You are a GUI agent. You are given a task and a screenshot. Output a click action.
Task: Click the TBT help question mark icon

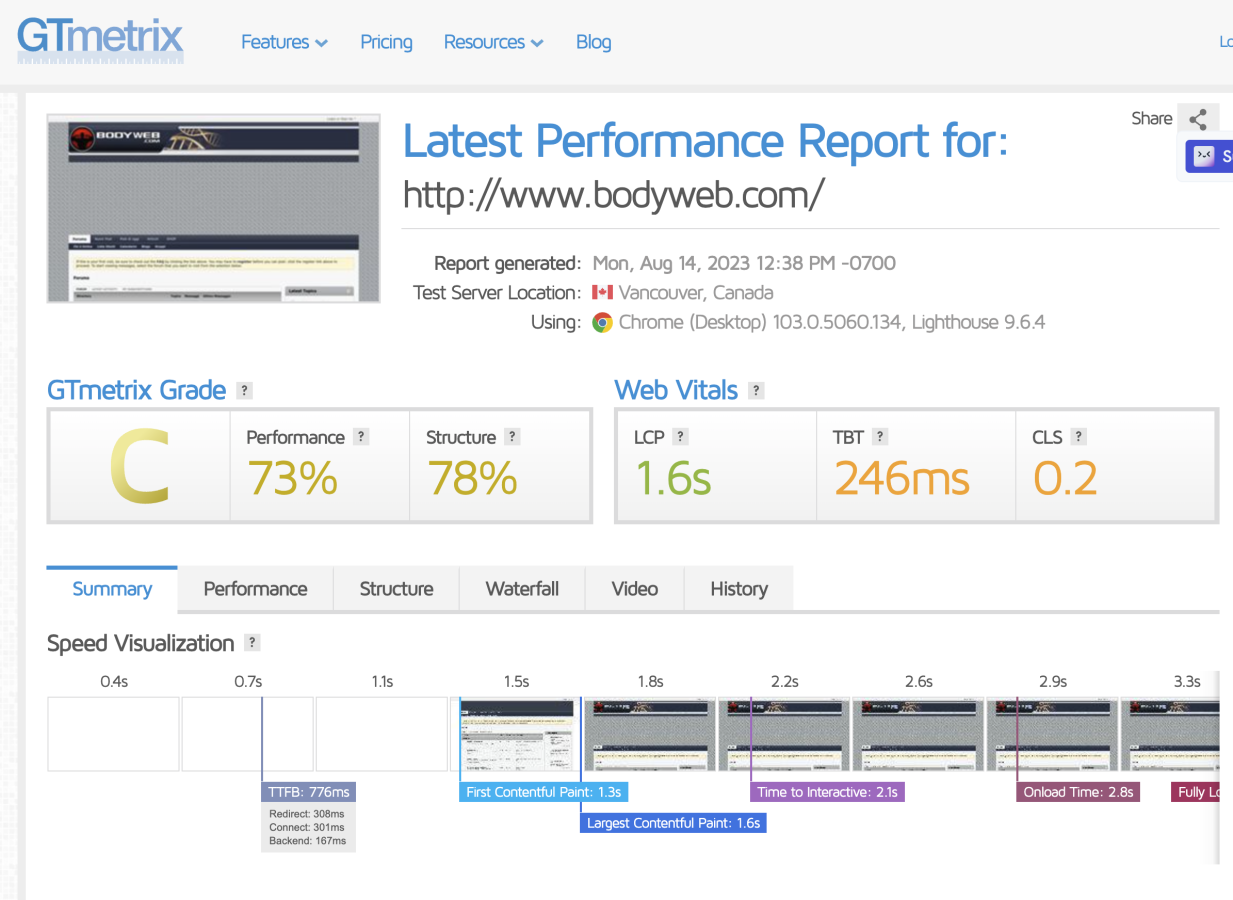(x=880, y=437)
